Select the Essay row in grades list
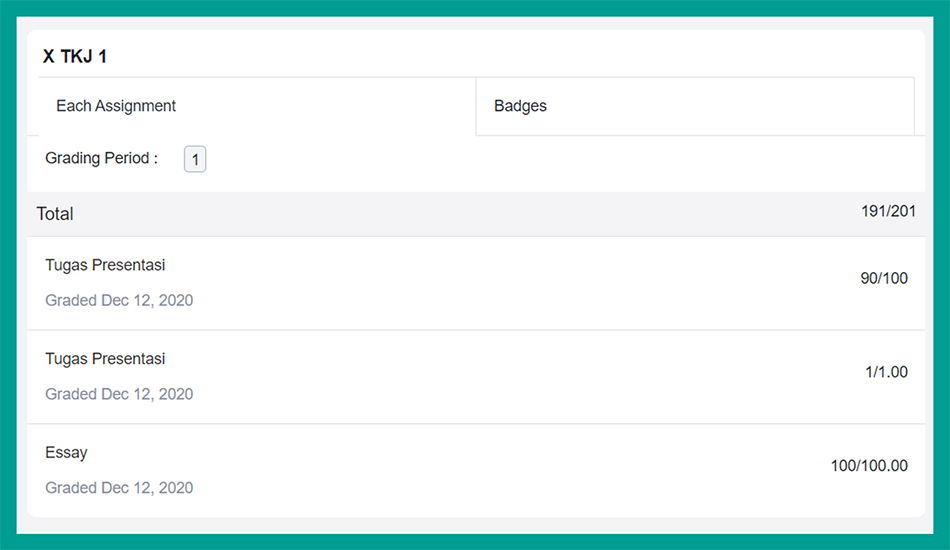 click(476, 471)
